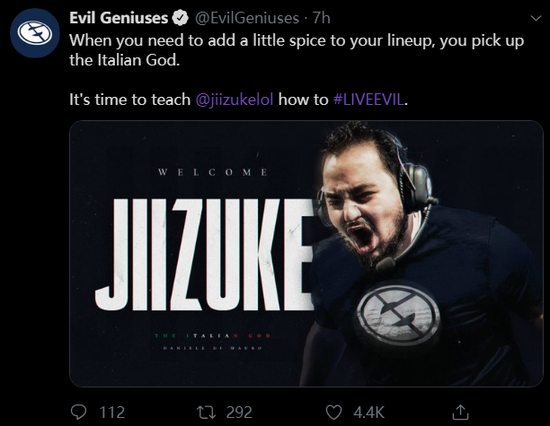Click the 292 retweets count
The height and width of the screenshot is (426, 550).
(239, 412)
